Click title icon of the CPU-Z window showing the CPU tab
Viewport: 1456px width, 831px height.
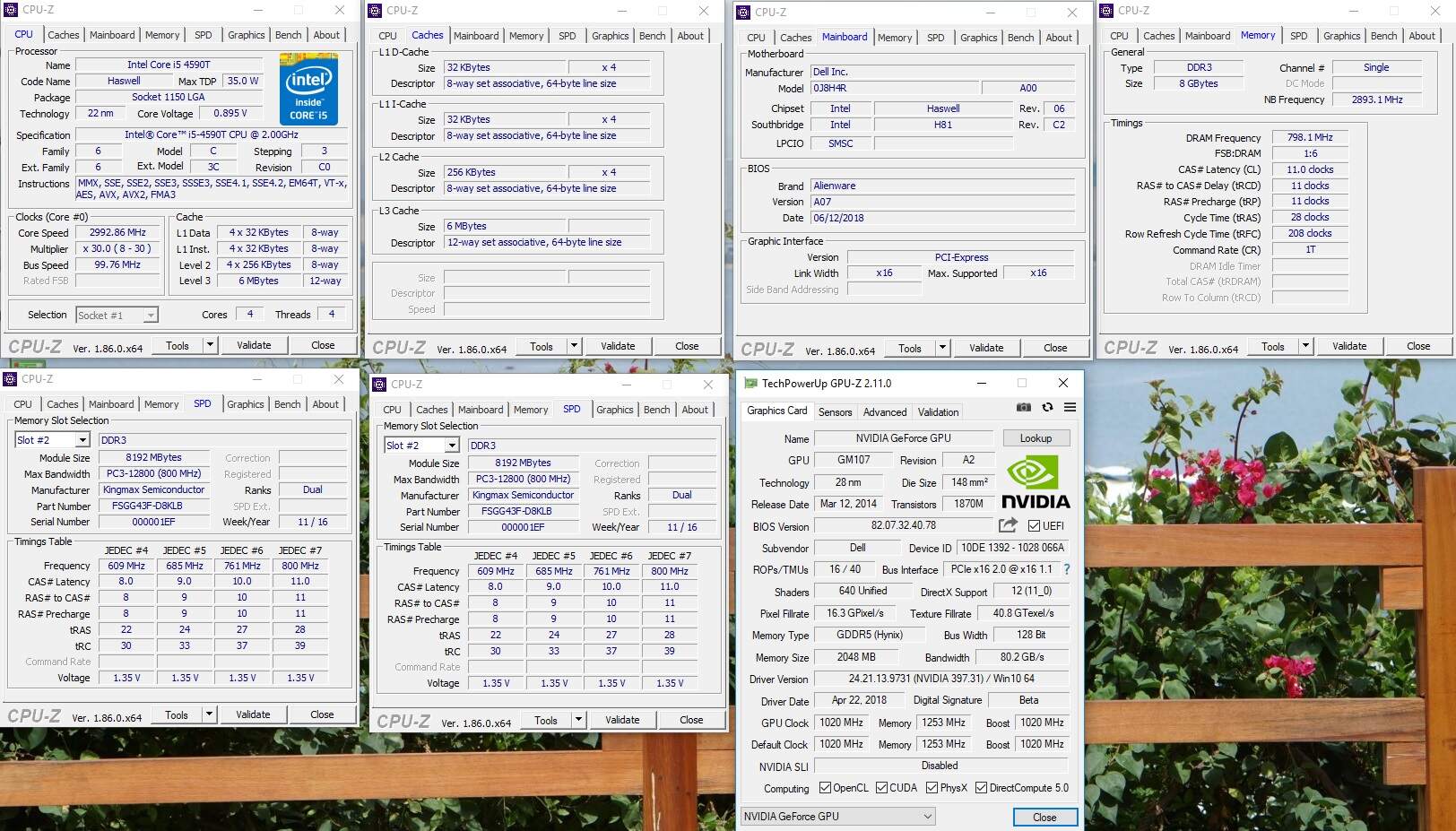click(11, 10)
